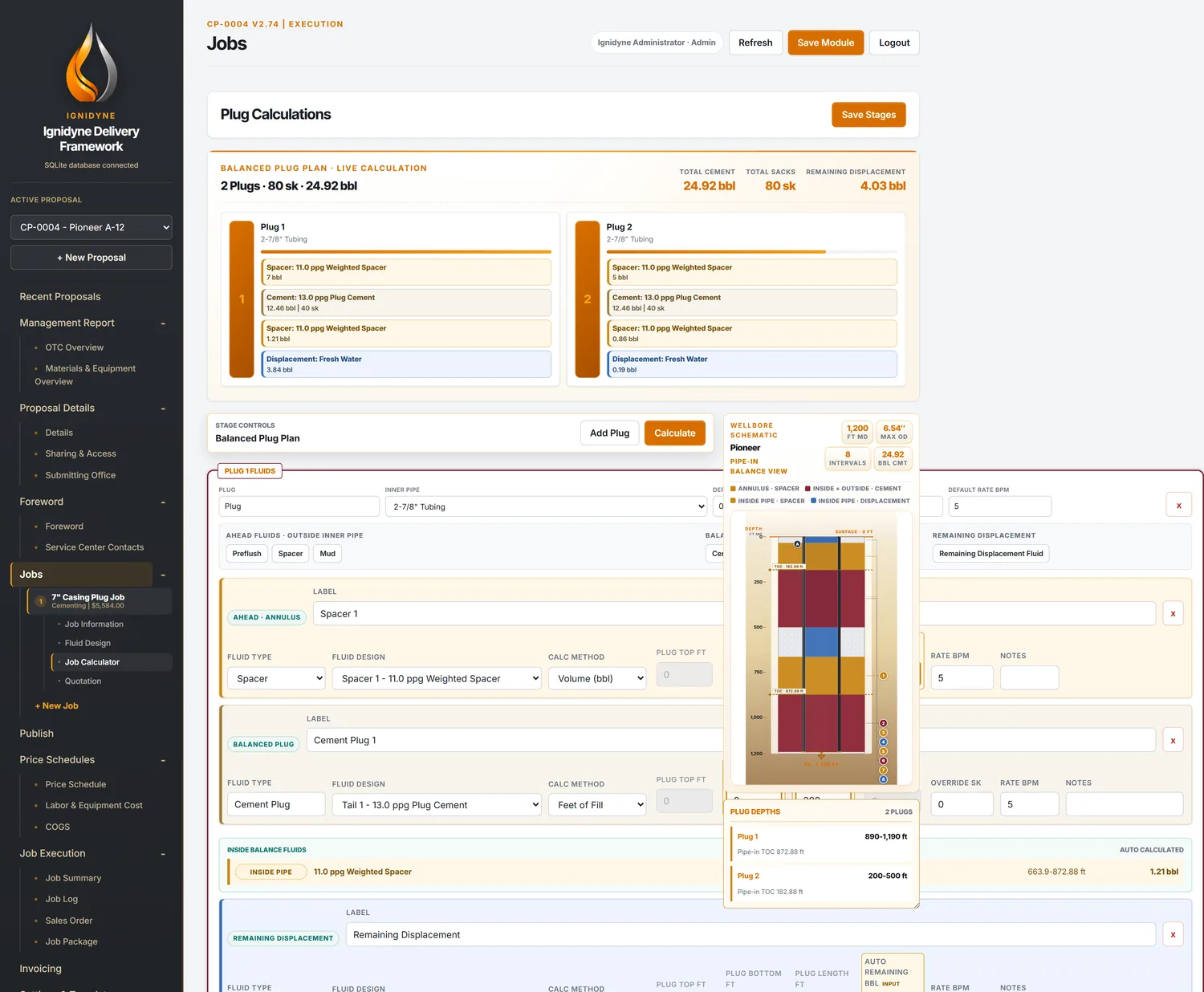
Task: Click the + New Proposal button
Action: tap(91, 258)
